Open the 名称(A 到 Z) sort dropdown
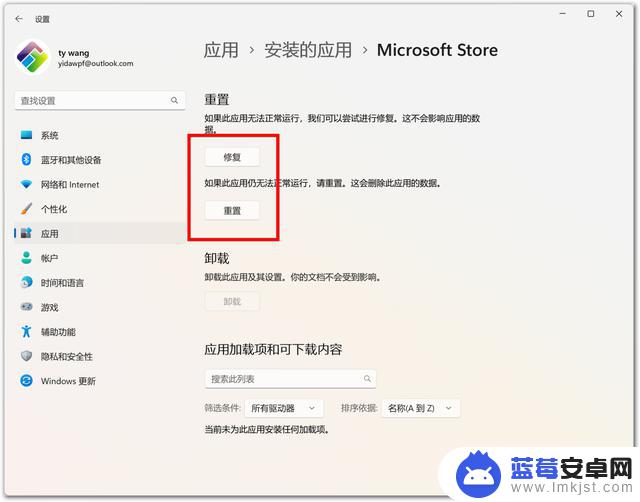Viewport: 640px width, 502px height. [x=420, y=408]
